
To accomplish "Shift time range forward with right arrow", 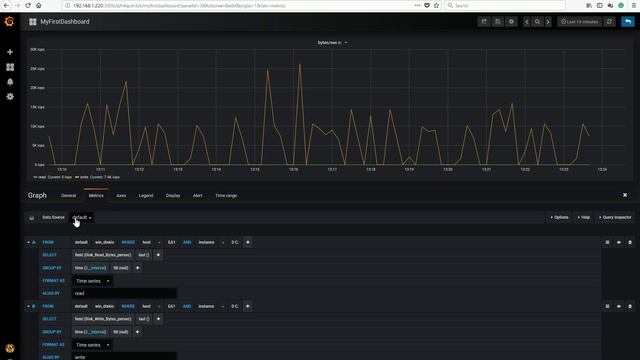I will click(x=548, y=22).
